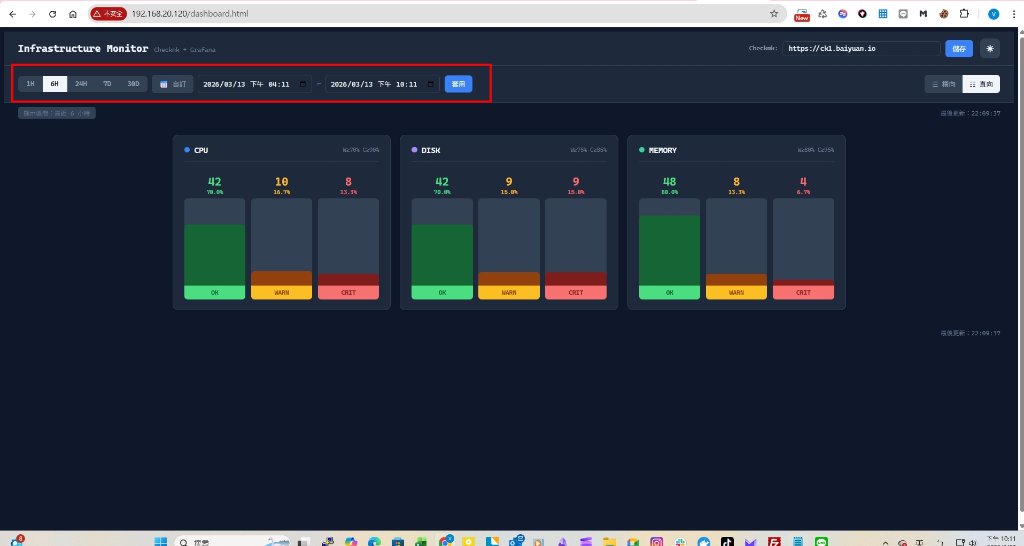Open the custom range button with calendar icon
The image size is (1024, 546).
click(173, 84)
